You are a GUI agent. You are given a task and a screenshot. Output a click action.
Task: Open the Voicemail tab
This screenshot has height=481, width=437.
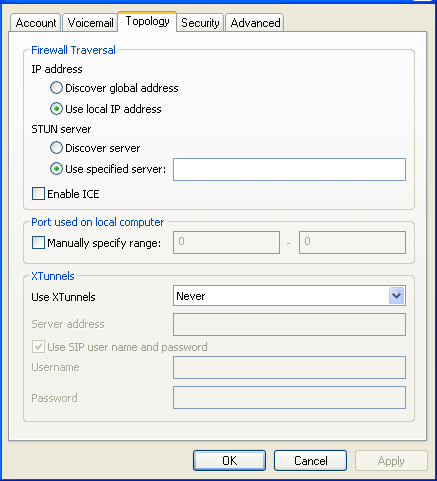coord(90,23)
